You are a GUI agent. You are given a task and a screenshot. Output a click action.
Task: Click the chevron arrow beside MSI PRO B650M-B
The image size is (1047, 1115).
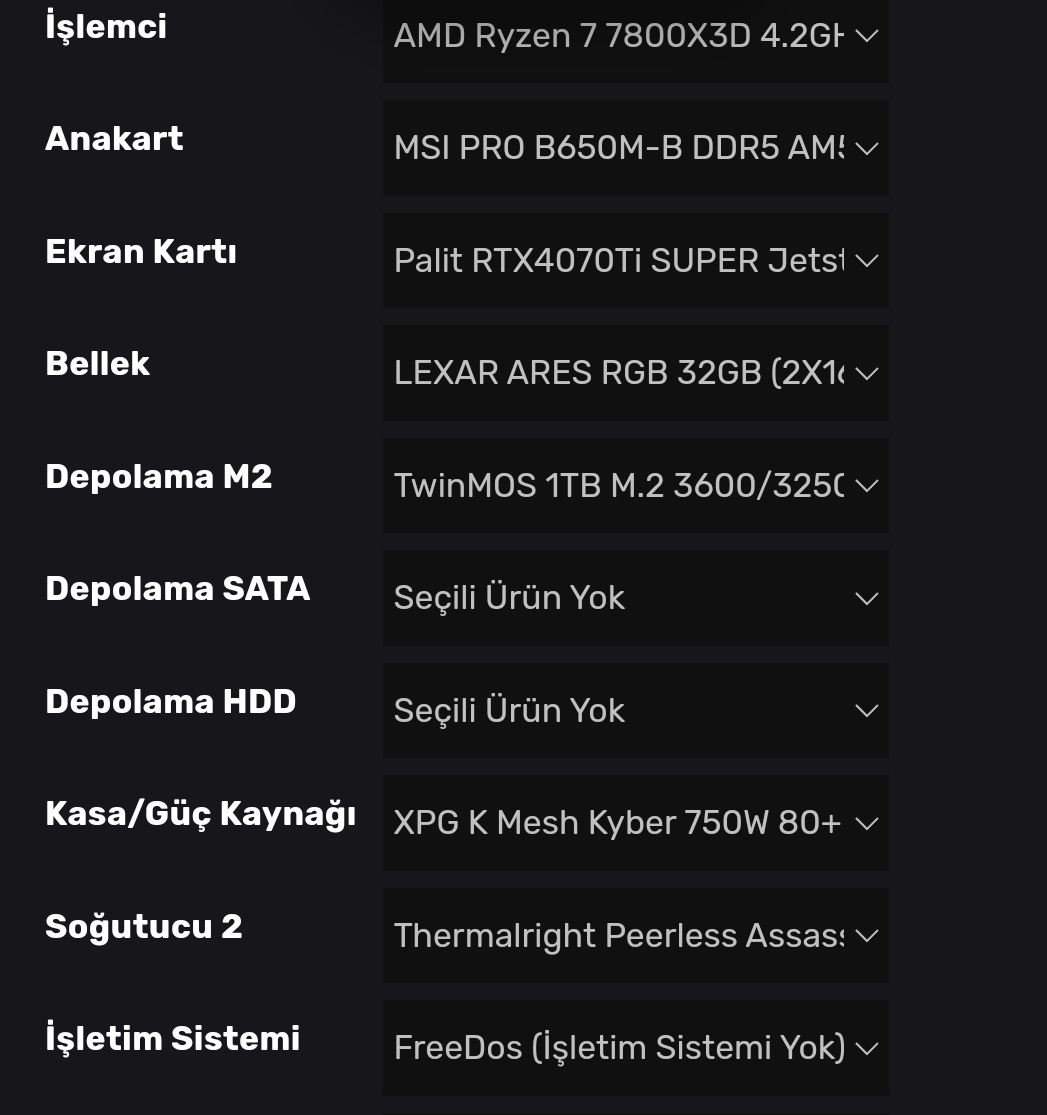pyautogui.click(x=867, y=149)
